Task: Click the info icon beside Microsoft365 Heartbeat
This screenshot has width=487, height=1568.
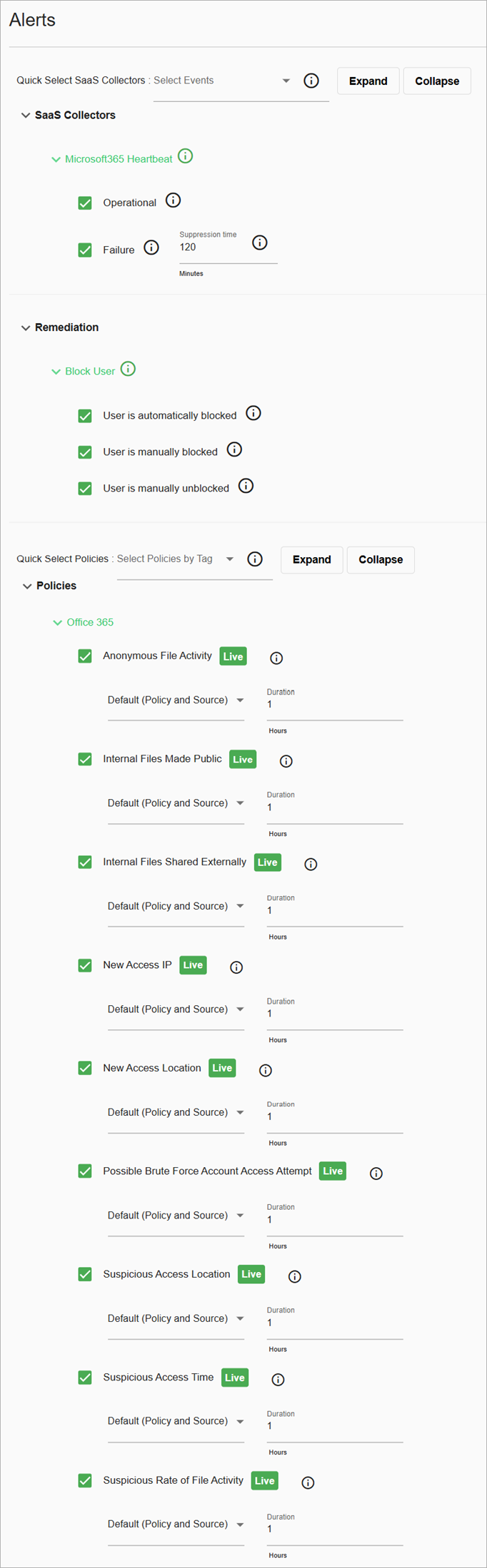Action: pos(186,156)
